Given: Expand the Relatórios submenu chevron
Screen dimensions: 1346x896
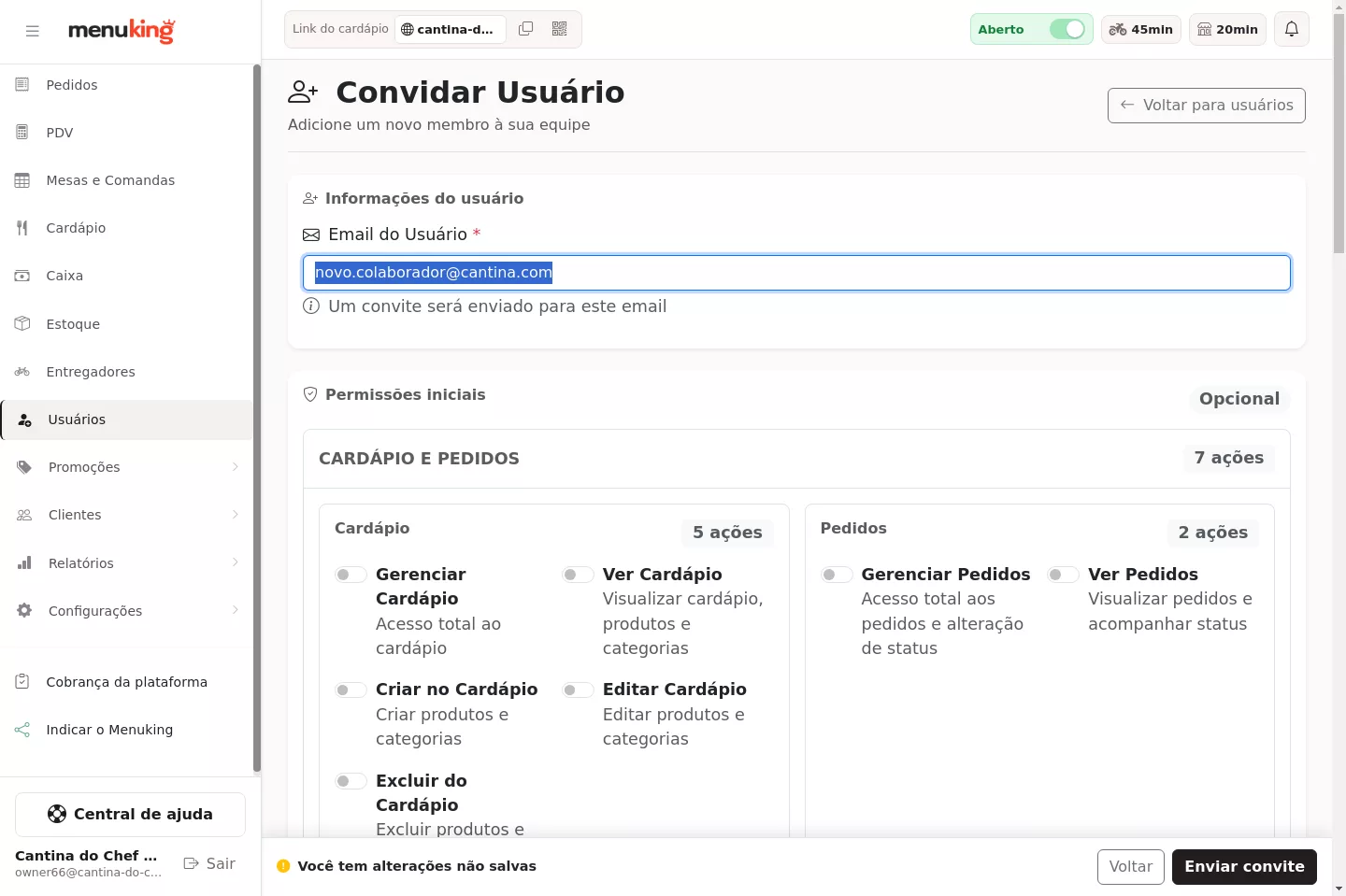Looking at the screenshot, I should [x=236, y=562].
